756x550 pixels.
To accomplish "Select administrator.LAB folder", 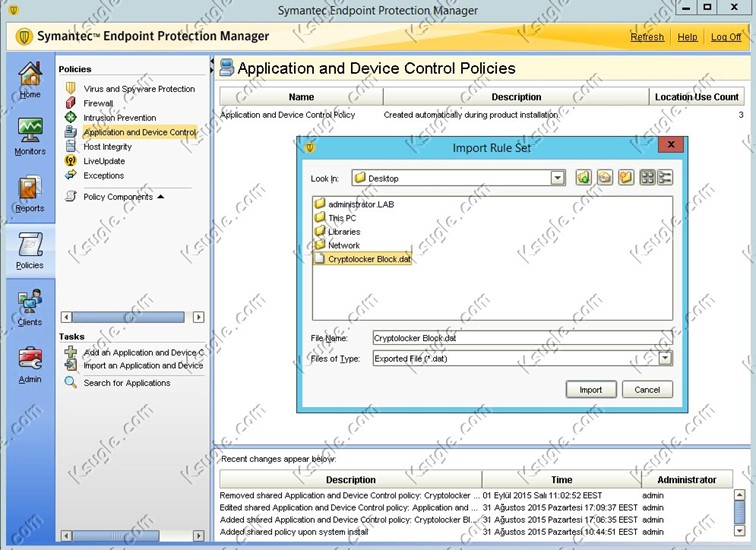I will coord(354,204).
